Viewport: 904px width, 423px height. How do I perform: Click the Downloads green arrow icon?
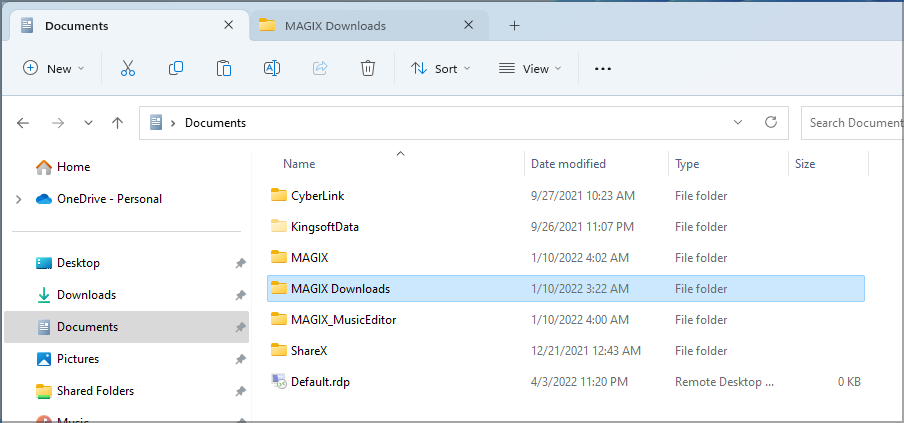pyautogui.click(x=44, y=295)
